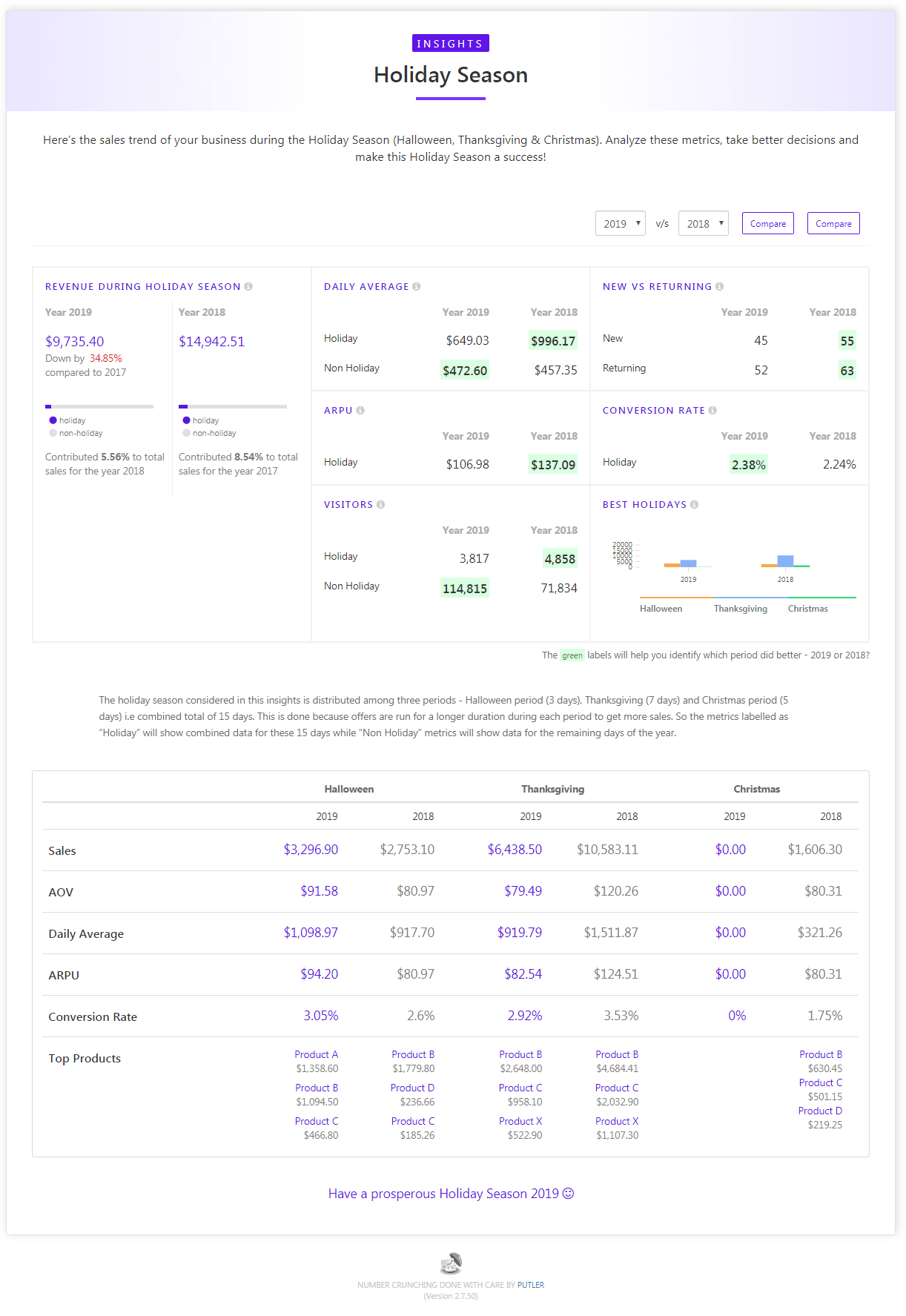Click the PUTLER link in the footer

(531, 1286)
